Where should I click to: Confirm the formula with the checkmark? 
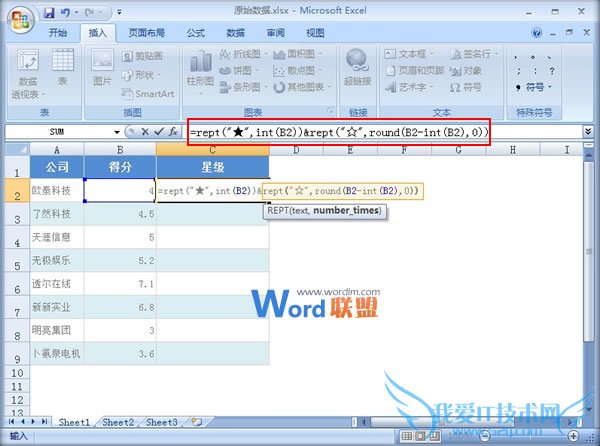coord(158,132)
